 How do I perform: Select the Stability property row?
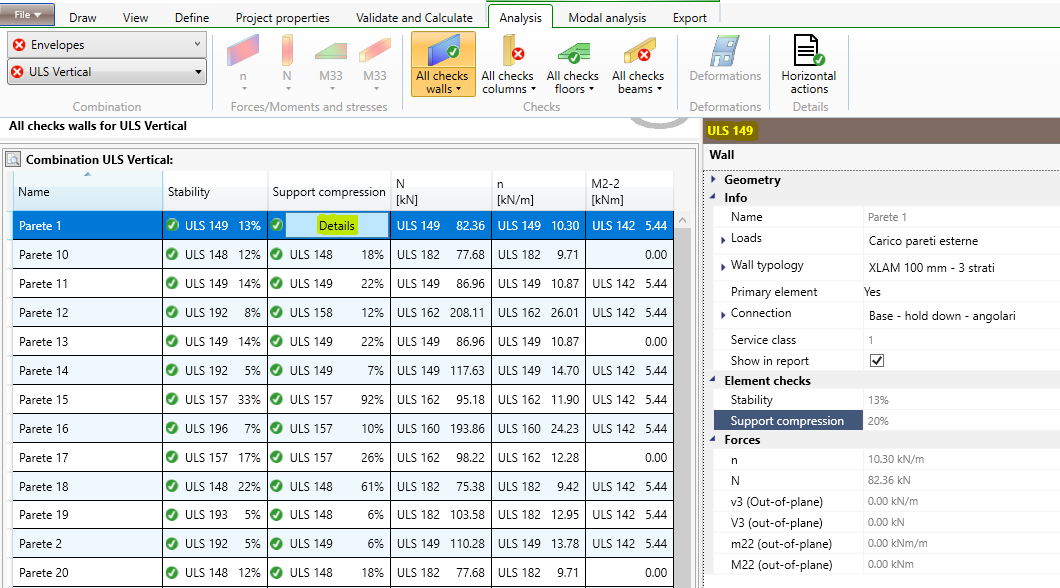886,399
